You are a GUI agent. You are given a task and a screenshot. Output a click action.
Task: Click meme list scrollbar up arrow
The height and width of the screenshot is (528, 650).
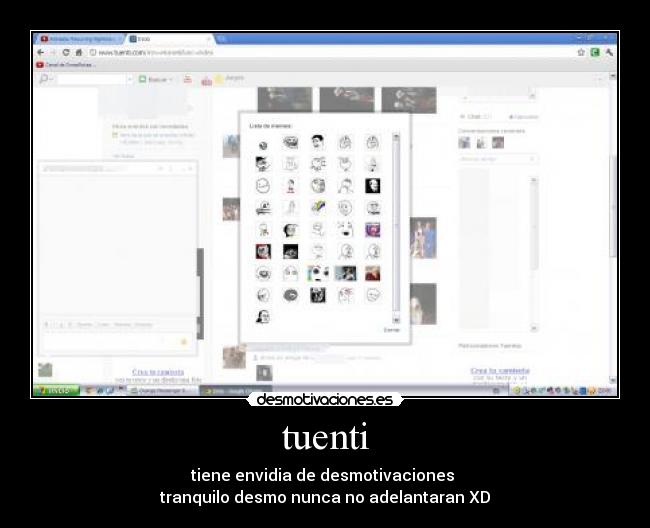396,137
